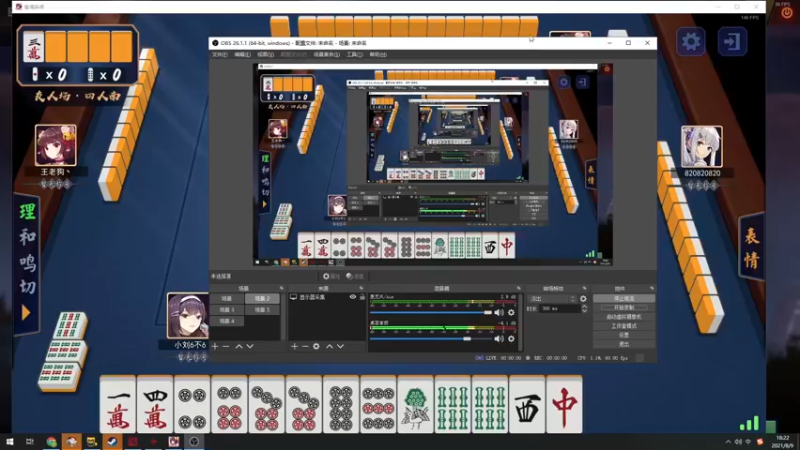Remove selected source with minus icon
Screen dimensions: 800x450
(305, 346)
